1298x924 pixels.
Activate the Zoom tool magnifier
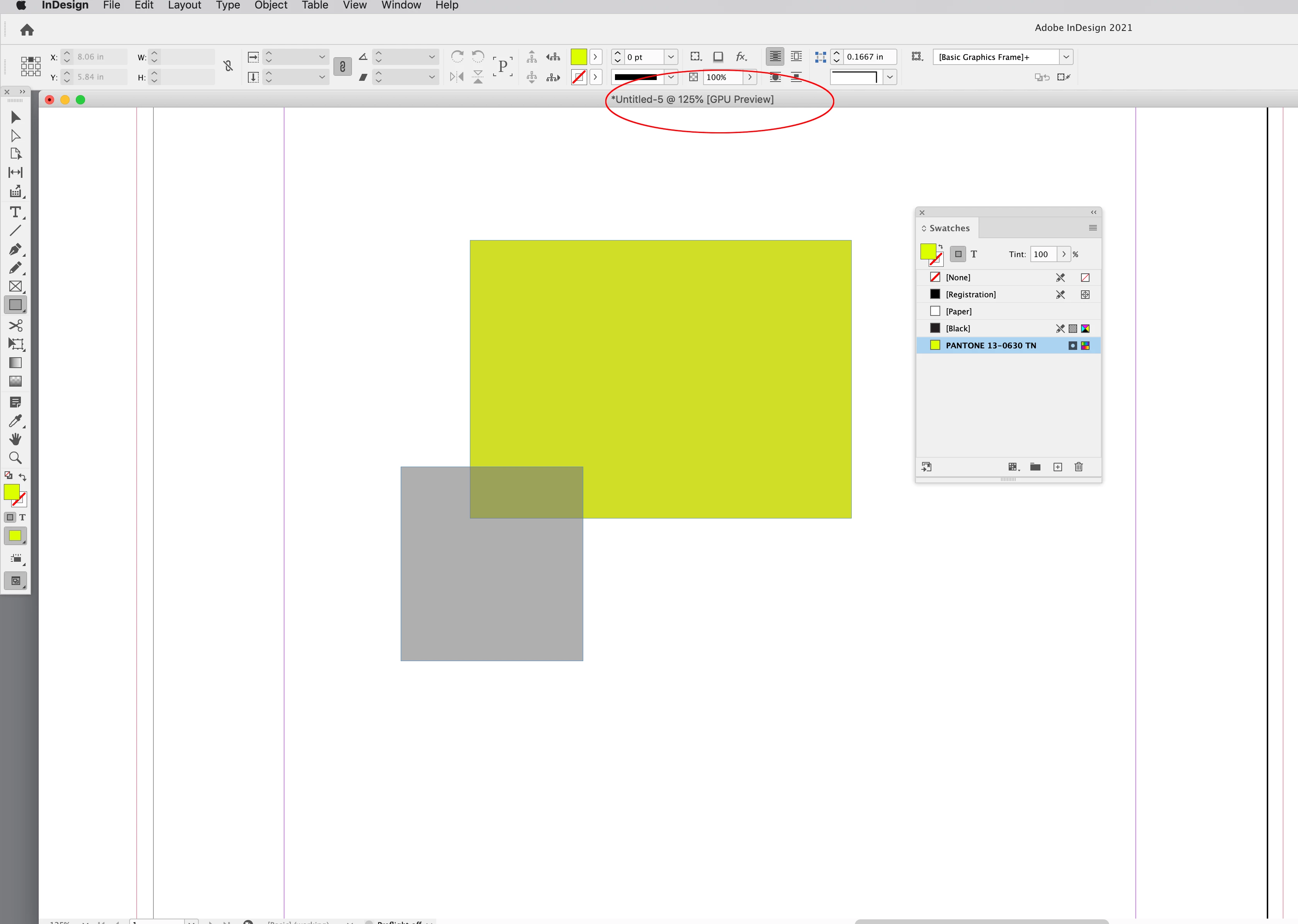(15, 458)
